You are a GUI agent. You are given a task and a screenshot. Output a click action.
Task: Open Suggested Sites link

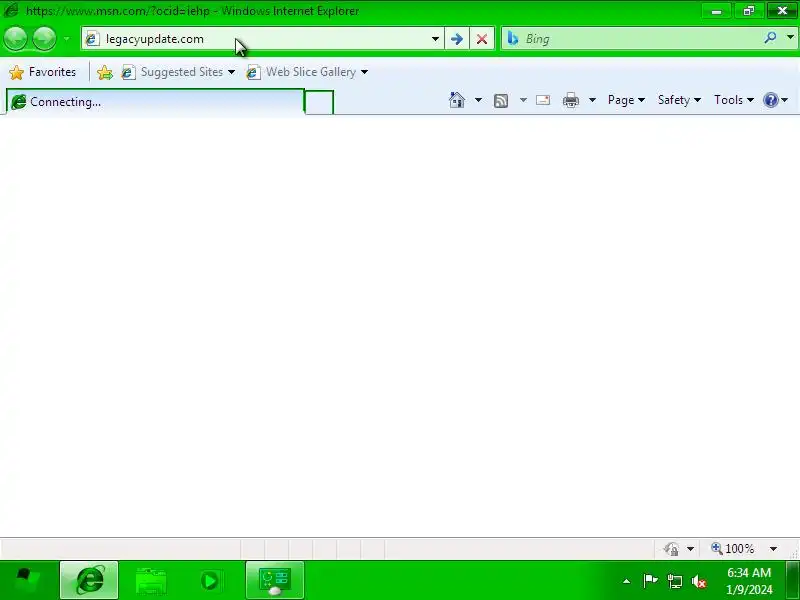pos(178,72)
